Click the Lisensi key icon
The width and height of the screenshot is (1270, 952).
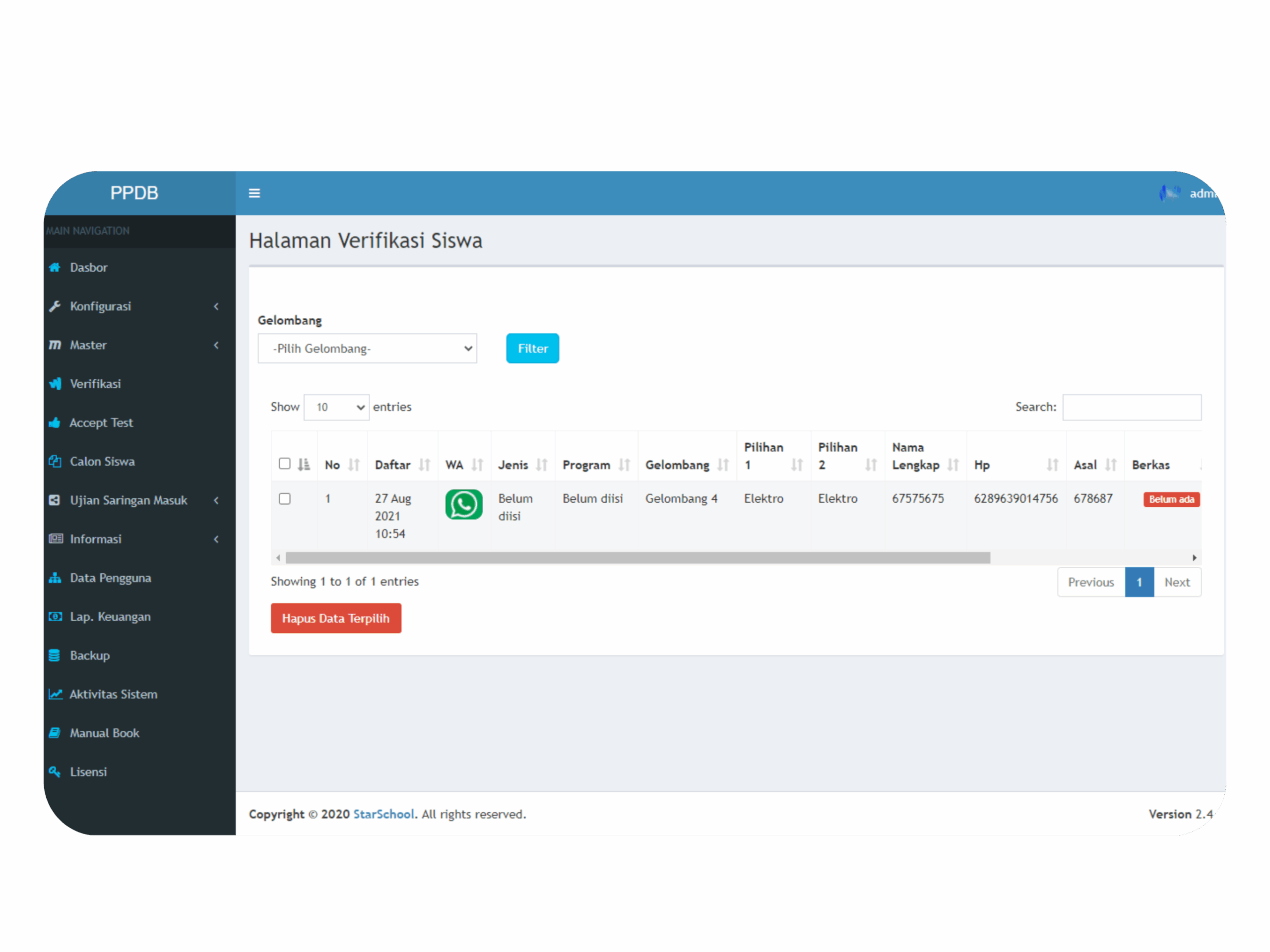tap(55, 772)
